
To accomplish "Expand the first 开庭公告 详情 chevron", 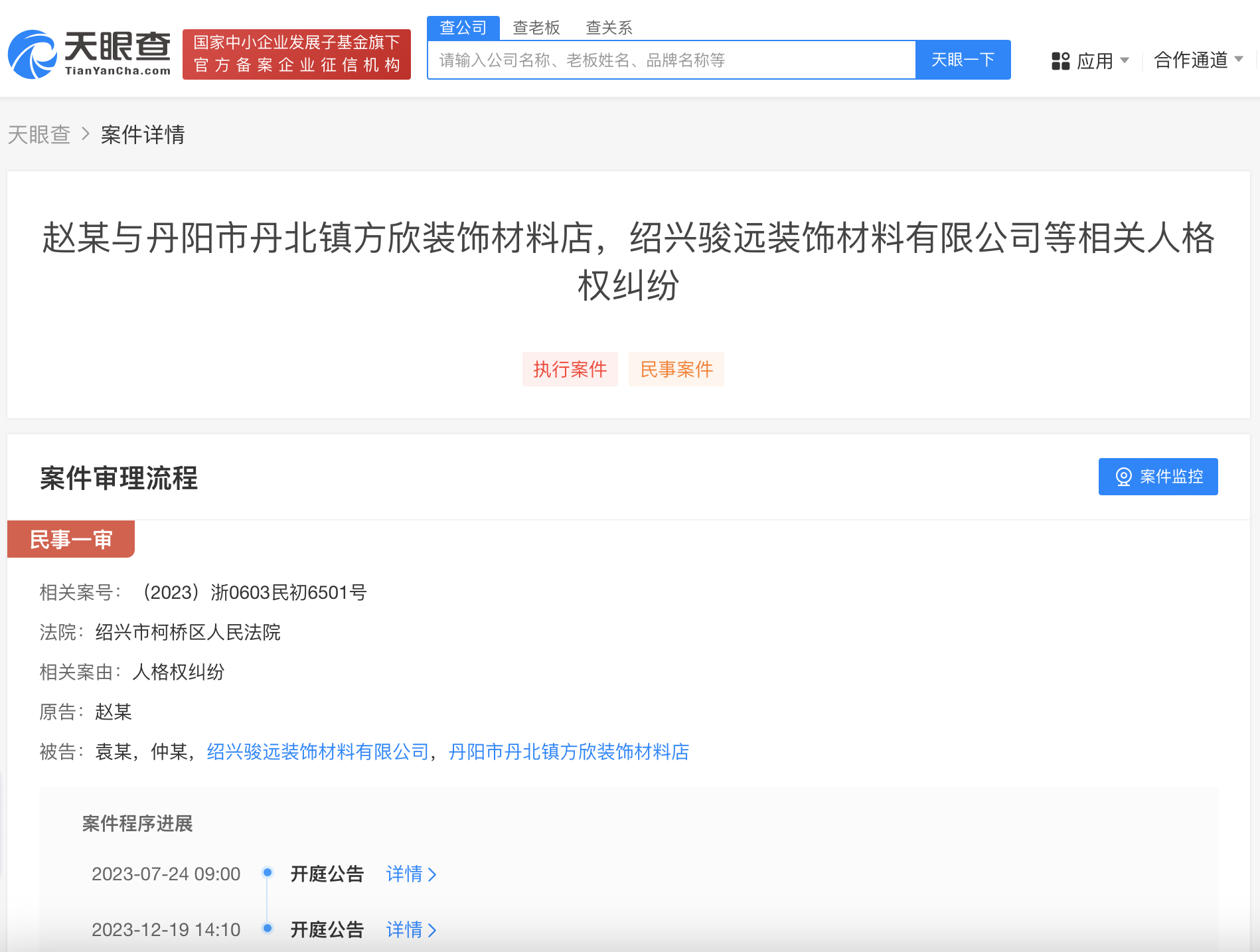I will (432, 874).
